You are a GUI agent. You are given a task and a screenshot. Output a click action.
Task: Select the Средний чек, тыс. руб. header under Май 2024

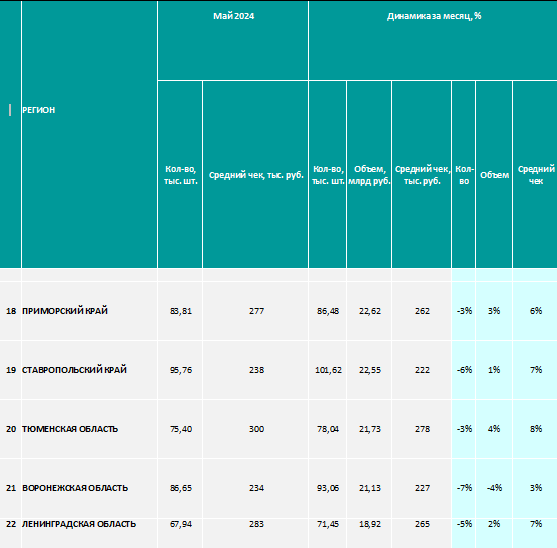click(x=256, y=174)
